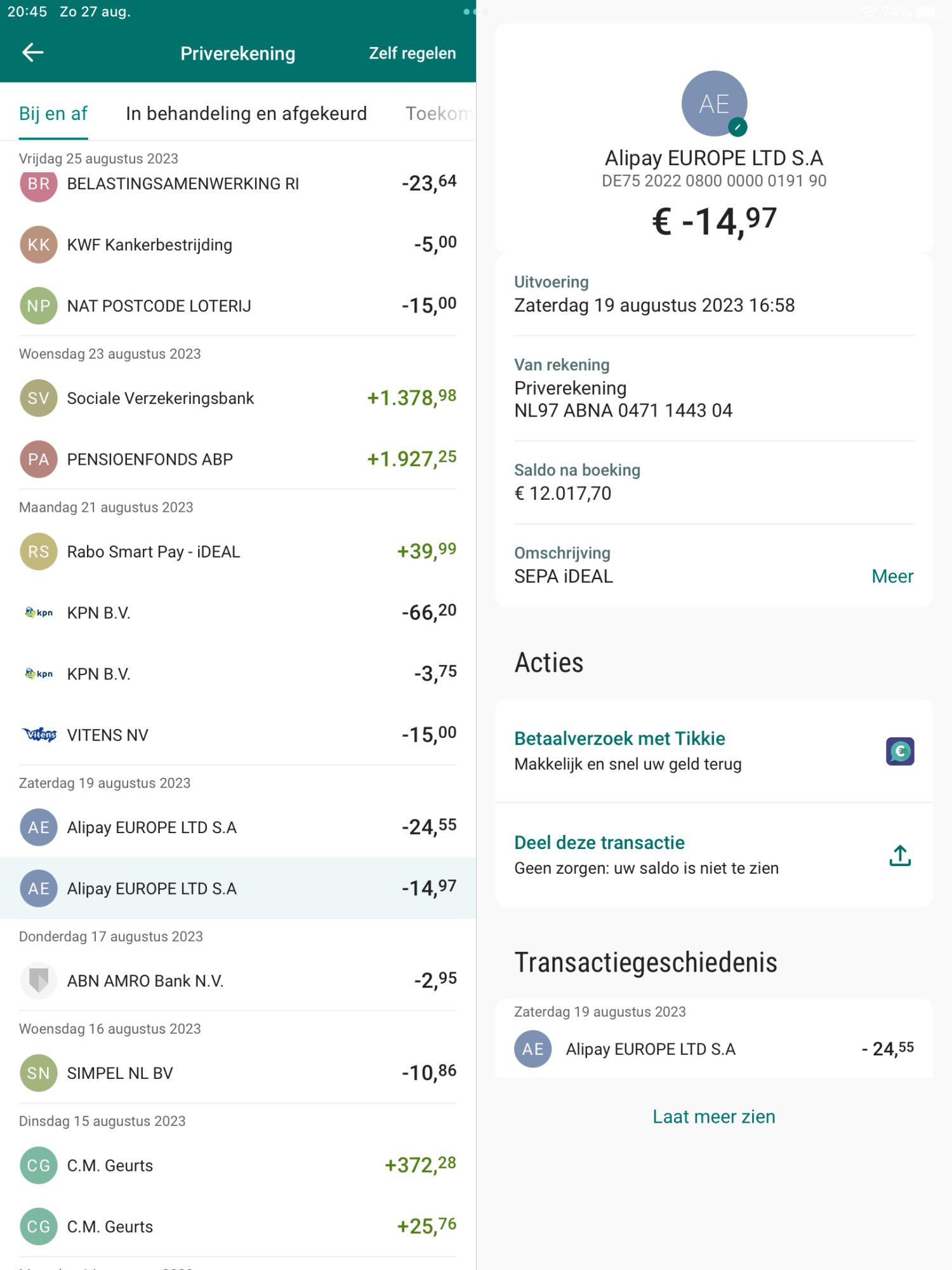Tap the SV Sociale Verzekeringsbank avatar

tap(39, 398)
